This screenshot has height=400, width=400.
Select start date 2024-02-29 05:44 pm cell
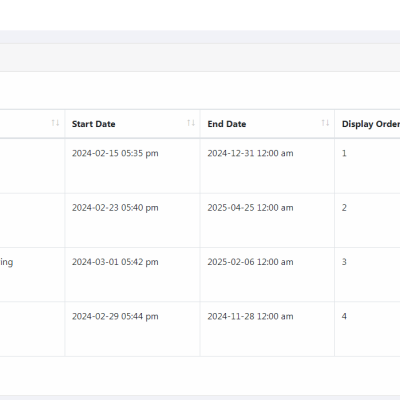coord(115,316)
